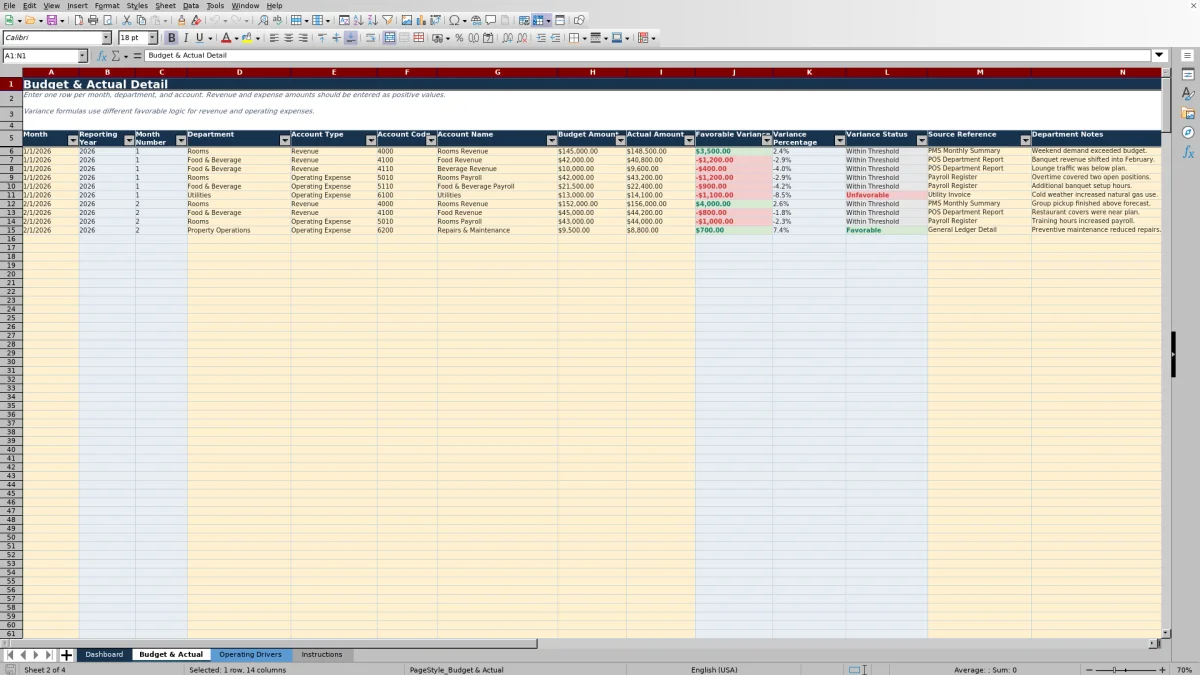
Task: Click the Insert Special Character omega icon
Action: (454, 20)
